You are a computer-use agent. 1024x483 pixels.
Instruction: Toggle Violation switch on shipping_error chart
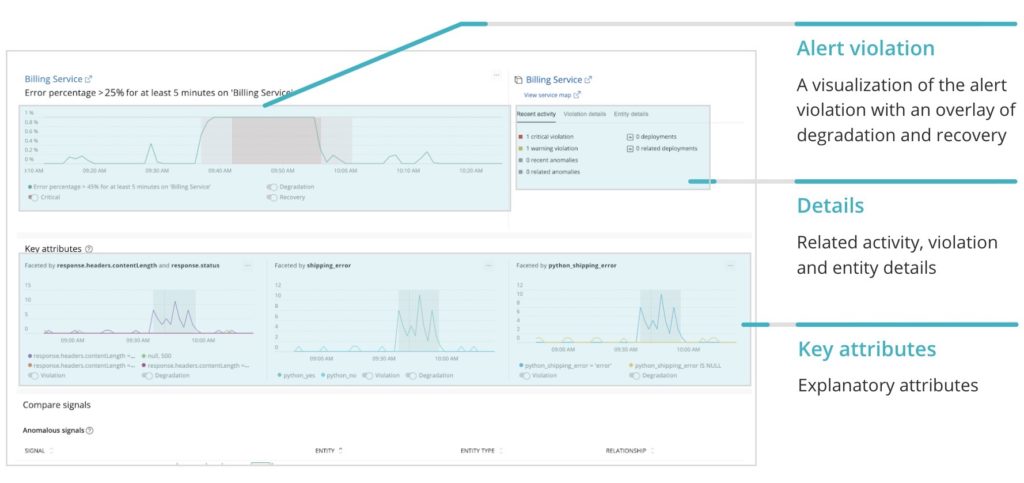[368, 376]
